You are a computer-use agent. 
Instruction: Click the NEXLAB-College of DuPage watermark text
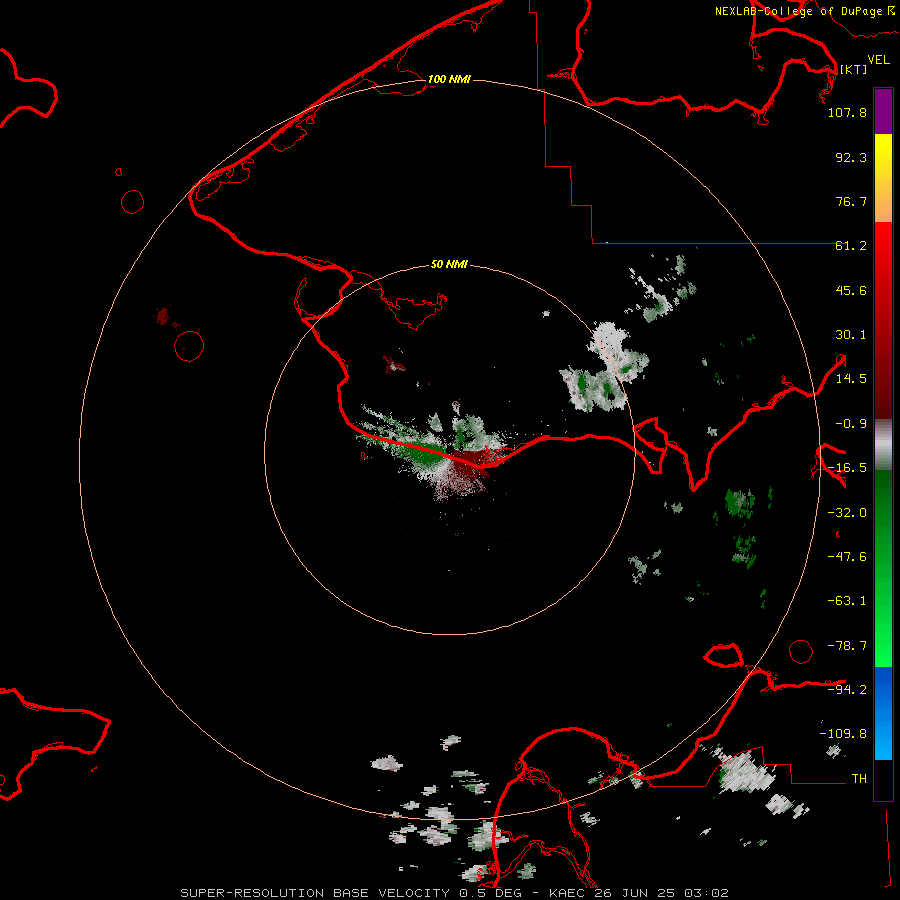(804, 11)
